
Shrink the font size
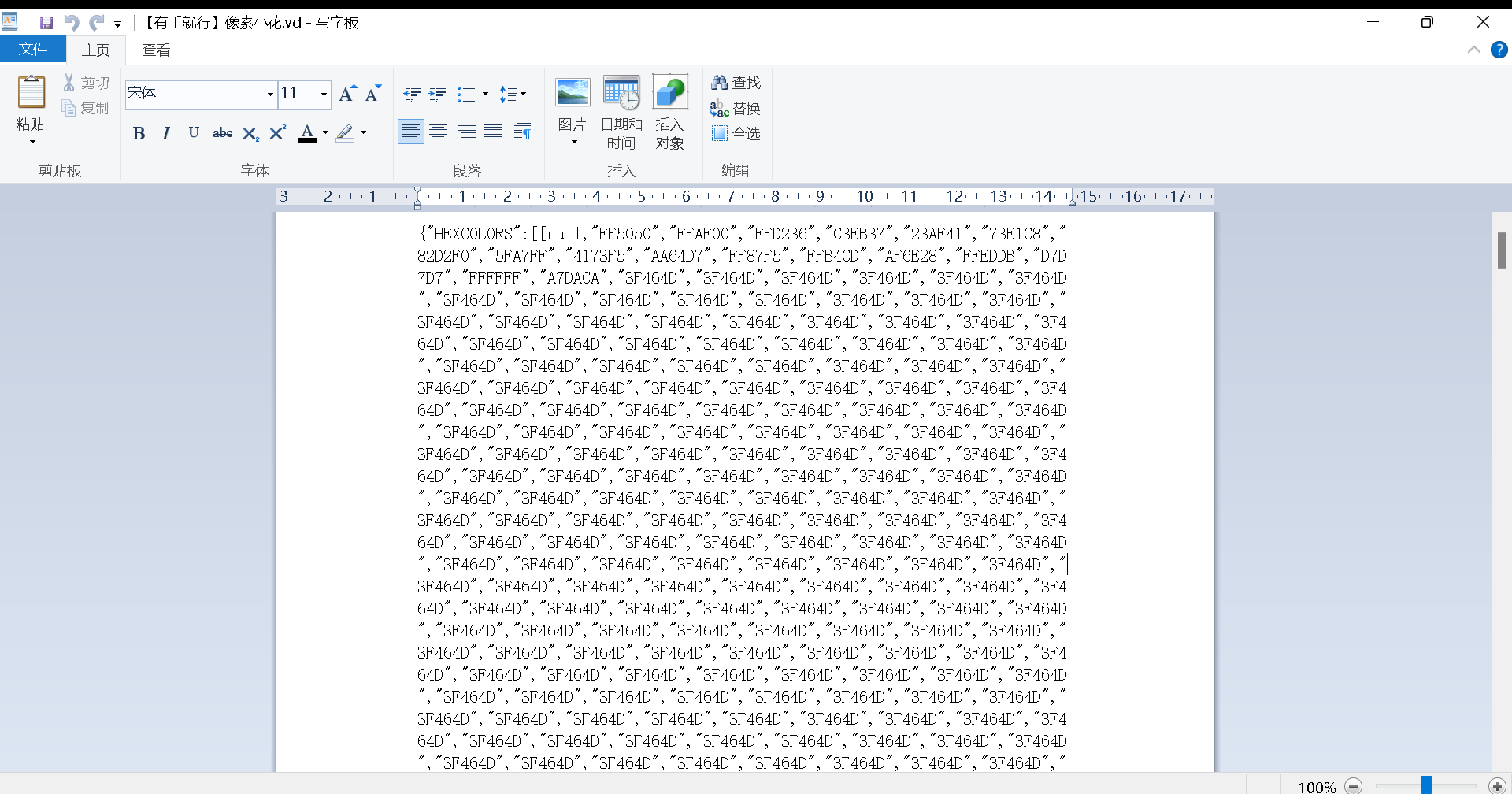click(372, 94)
